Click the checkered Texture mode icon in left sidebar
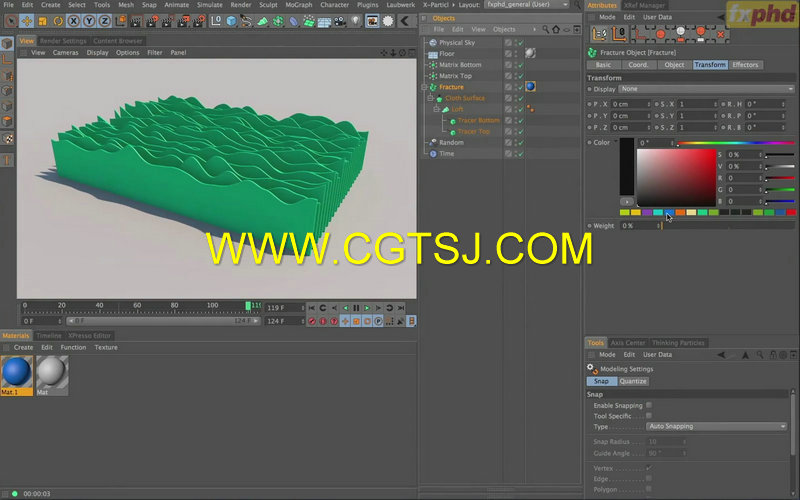Viewport: 800px width, 500px height. click(x=7, y=138)
